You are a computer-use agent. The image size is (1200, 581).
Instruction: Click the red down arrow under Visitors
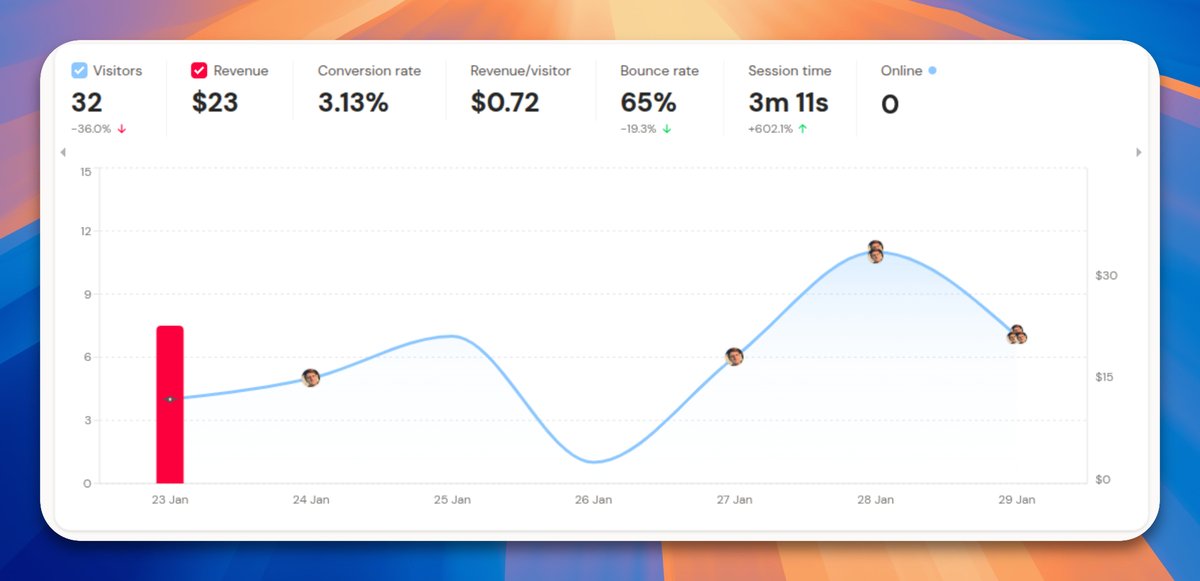tap(122, 129)
